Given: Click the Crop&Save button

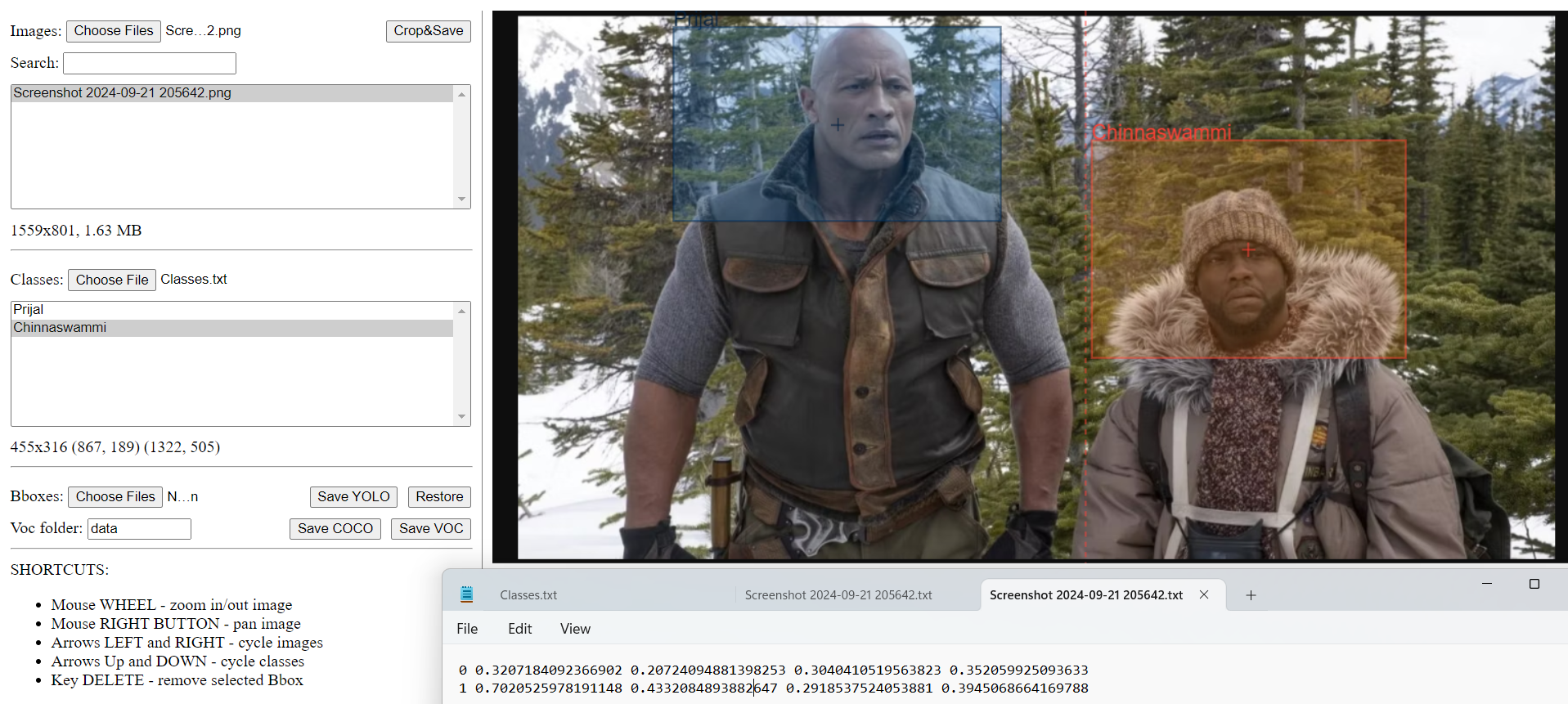Looking at the screenshot, I should click(429, 31).
